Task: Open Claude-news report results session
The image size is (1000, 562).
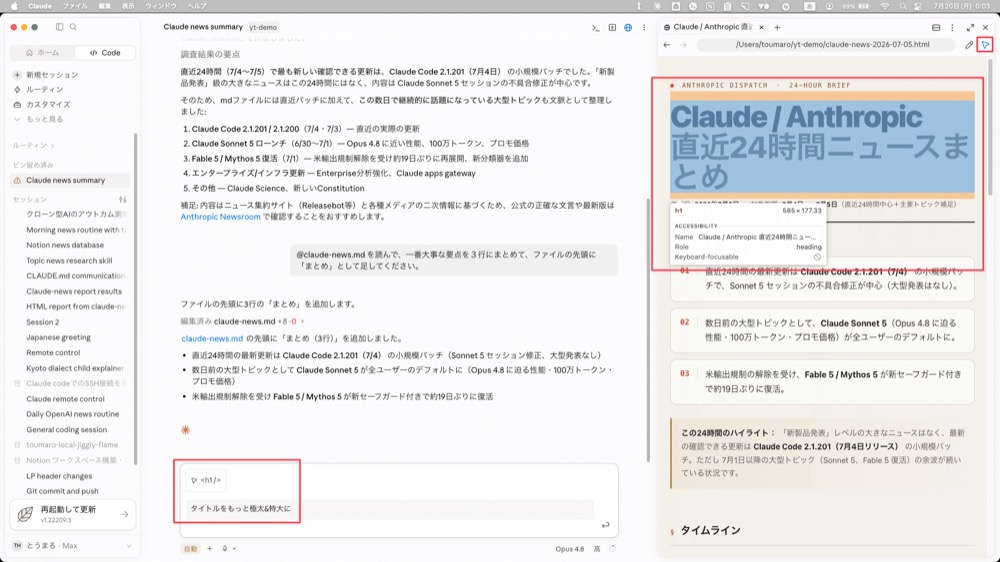Action: tap(74, 291)
